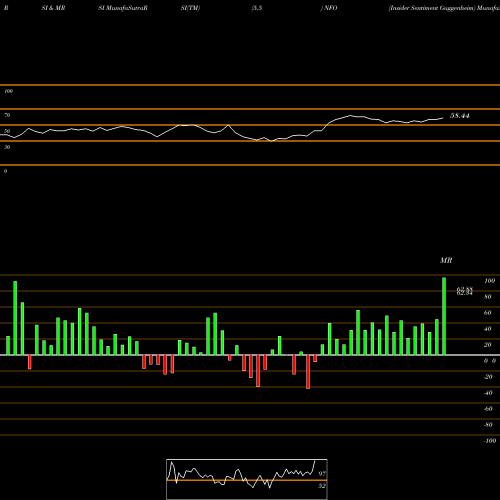Click the RSI 100 level label
Screen dimensions: 500x500
click(x=8, y=91)
